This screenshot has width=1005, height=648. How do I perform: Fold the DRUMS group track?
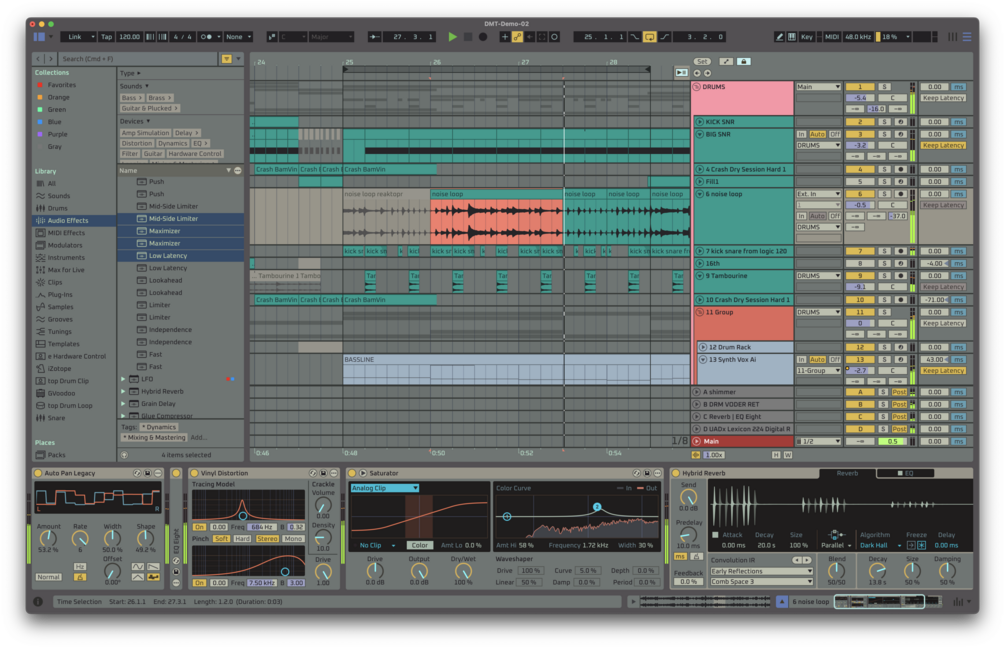pos(697,87)
